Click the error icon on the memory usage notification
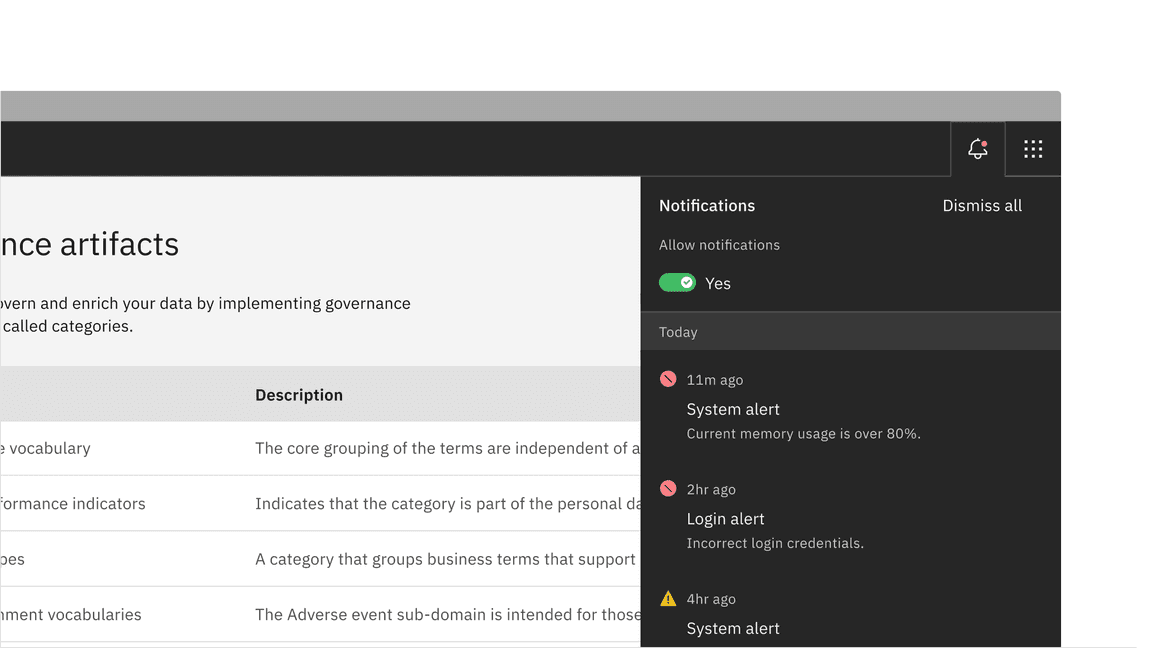This screenshot has width=1152, height=648. (666, 379)
